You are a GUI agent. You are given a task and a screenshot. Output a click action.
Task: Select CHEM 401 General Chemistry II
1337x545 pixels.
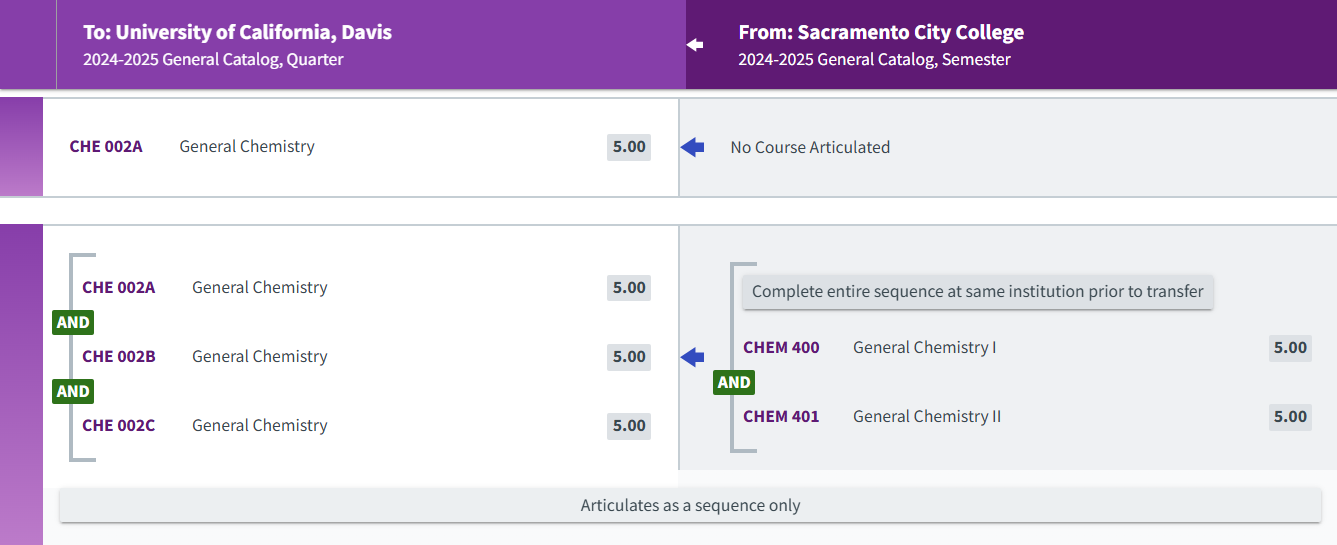tap(781, 417)
